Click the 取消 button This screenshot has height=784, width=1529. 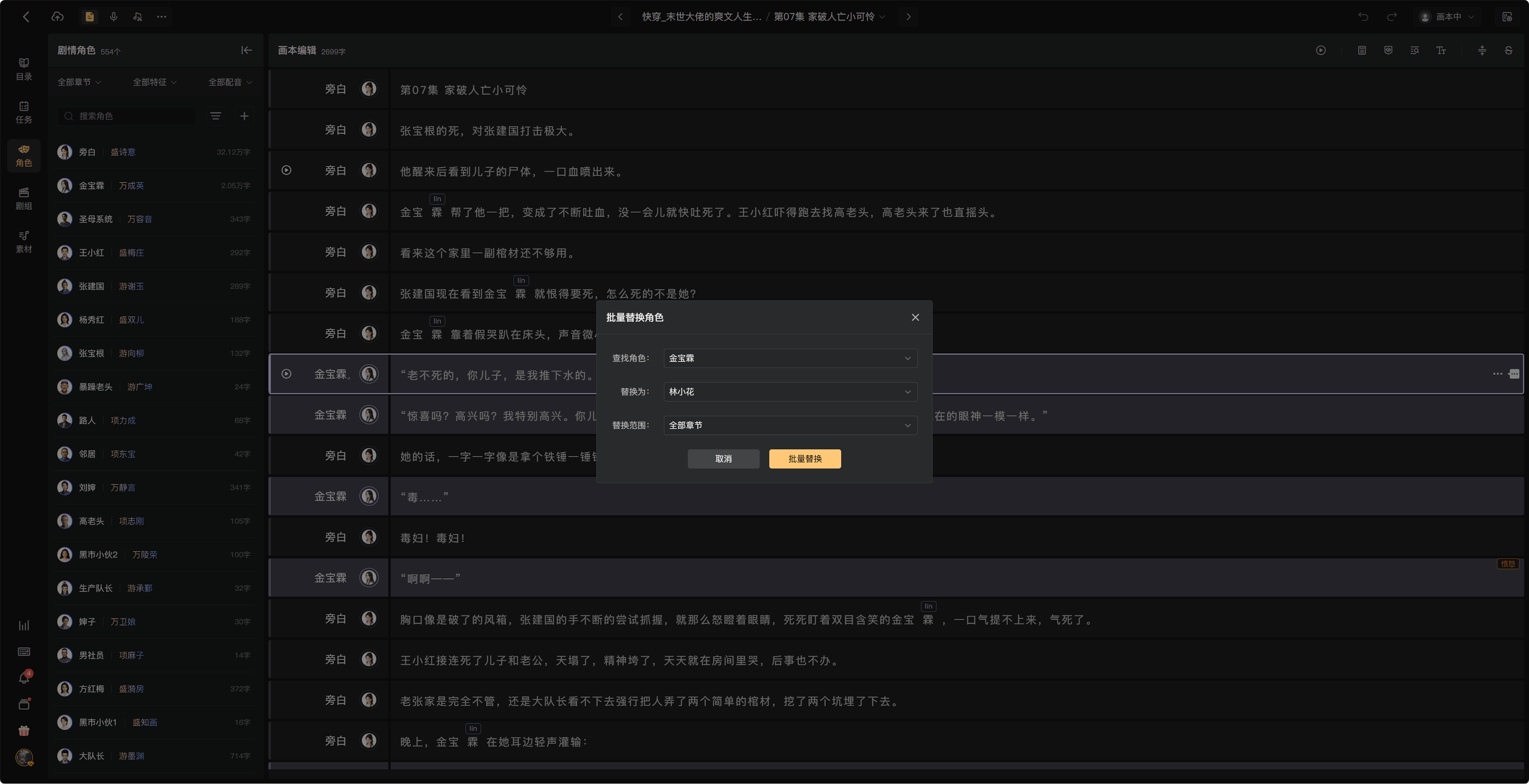click(x=723, y=459)
